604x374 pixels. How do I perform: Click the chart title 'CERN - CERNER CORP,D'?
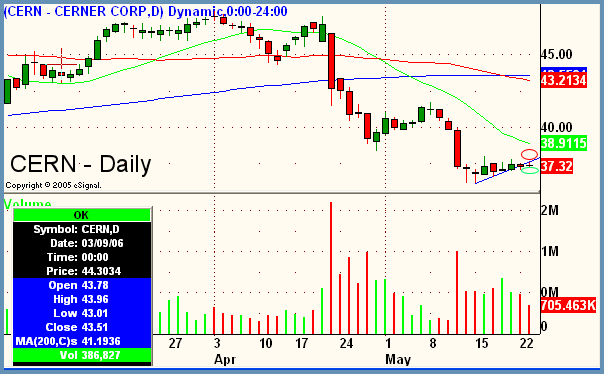84,11
